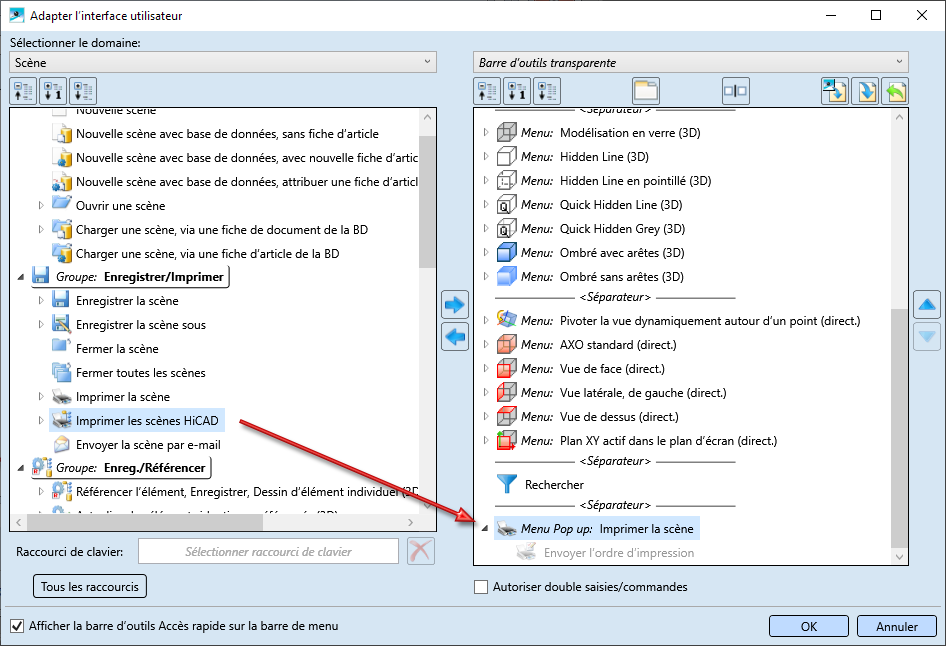The height and width of the screenshot is (646, 946).
Task: Click Vue de face cube icon
Action: pyautogui.click(x=507, y=369)
